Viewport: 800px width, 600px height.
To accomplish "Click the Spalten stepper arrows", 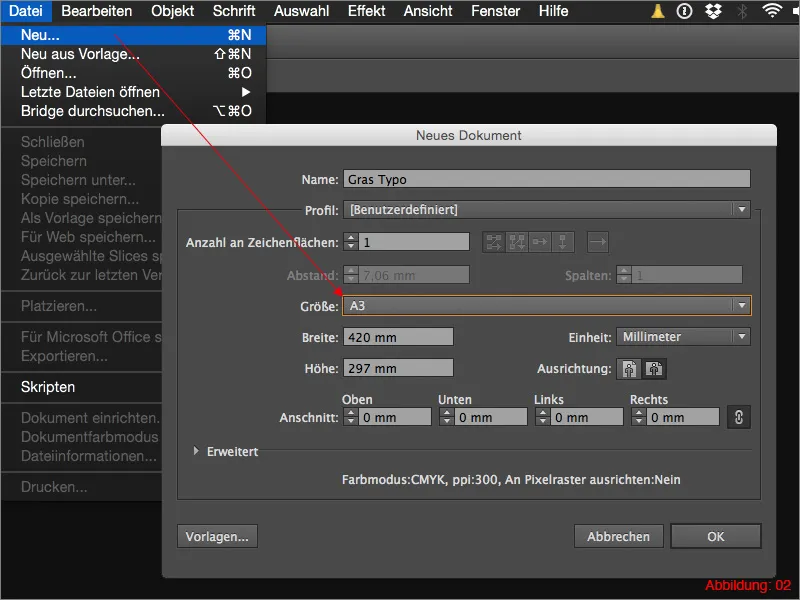I will 623,275.
